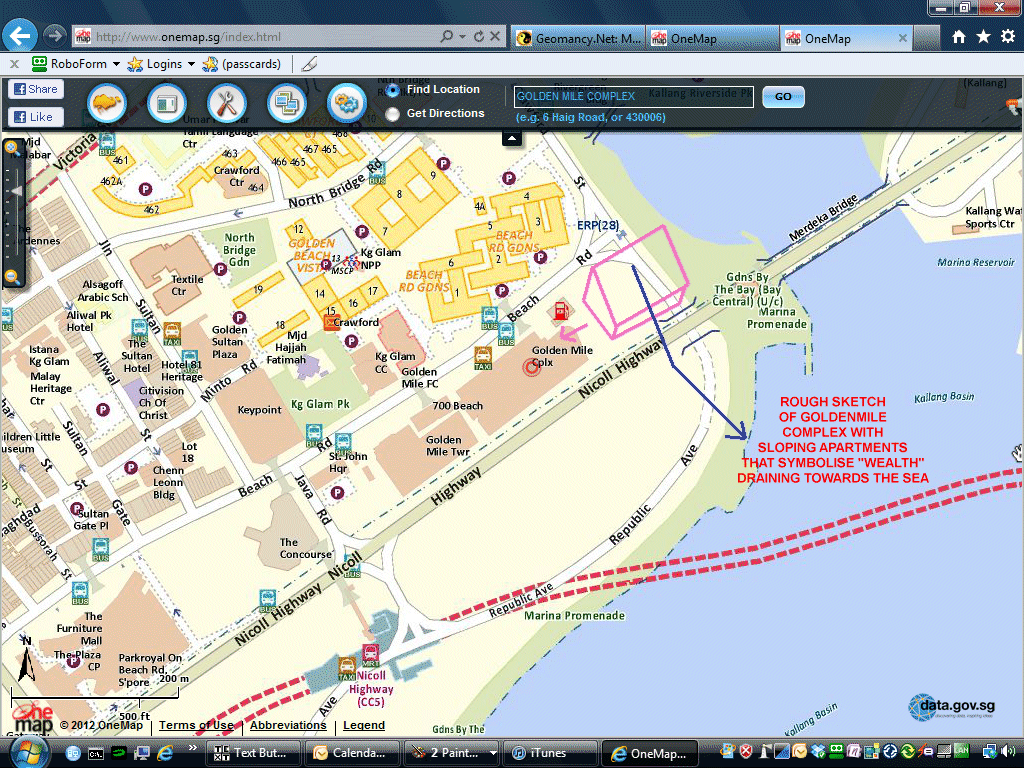Image resolution: width=1024 pixels, height=768 pixels.
Task: Expand the Logins dropdown
Action: coord(190,64)
